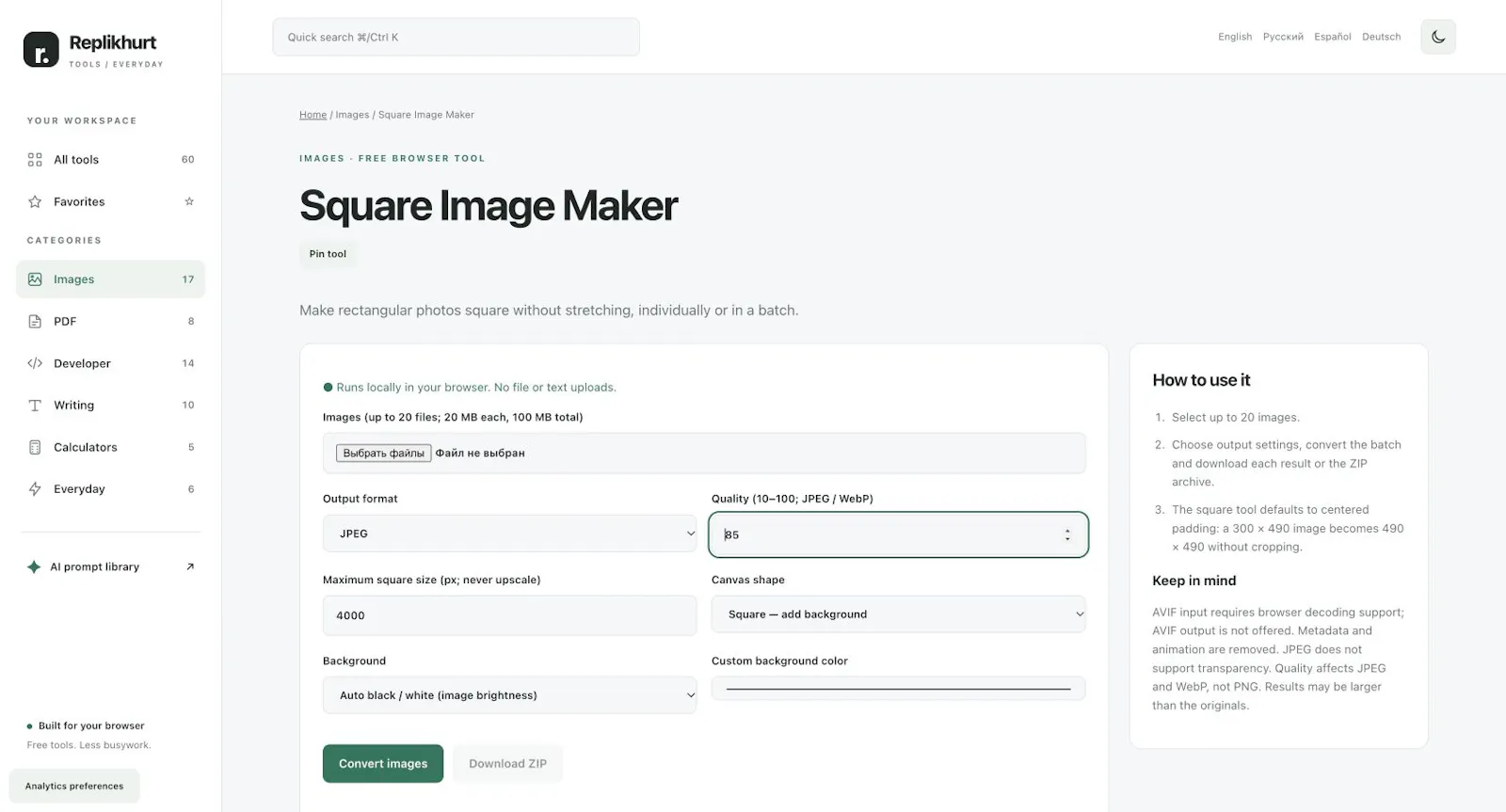Open the Background auto black/white dropdown

tap(509, 695)
